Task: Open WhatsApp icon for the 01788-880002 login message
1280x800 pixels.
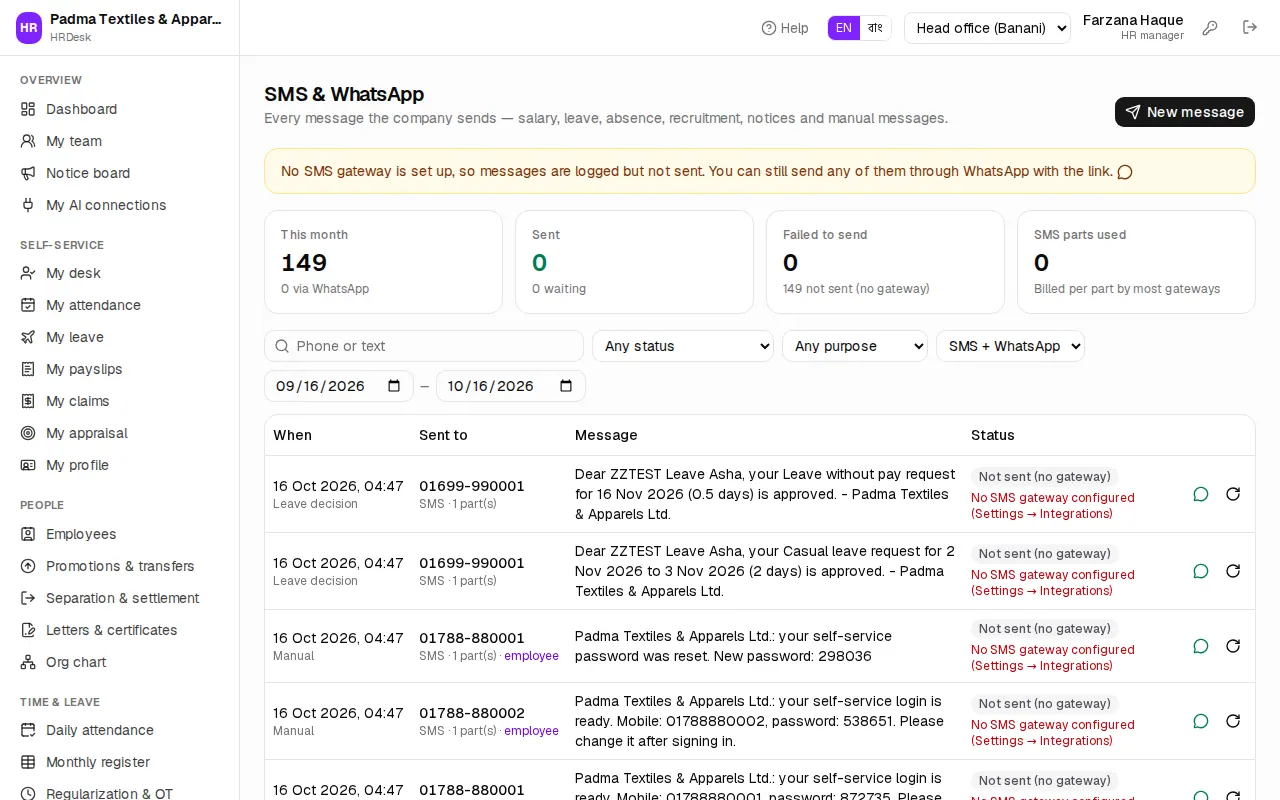Action: [1201, 721]
